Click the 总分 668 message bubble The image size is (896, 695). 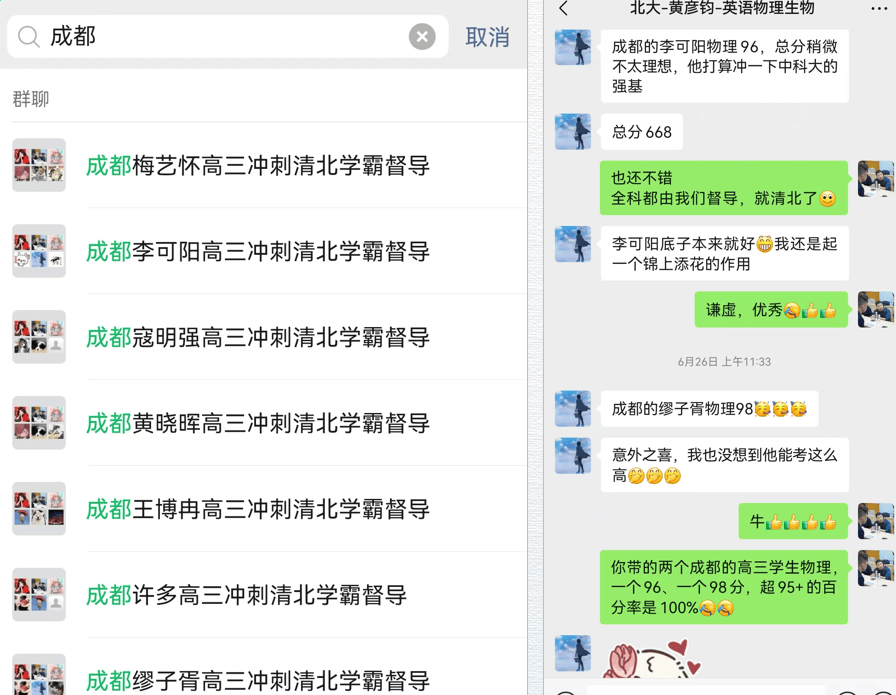point(642,132)
